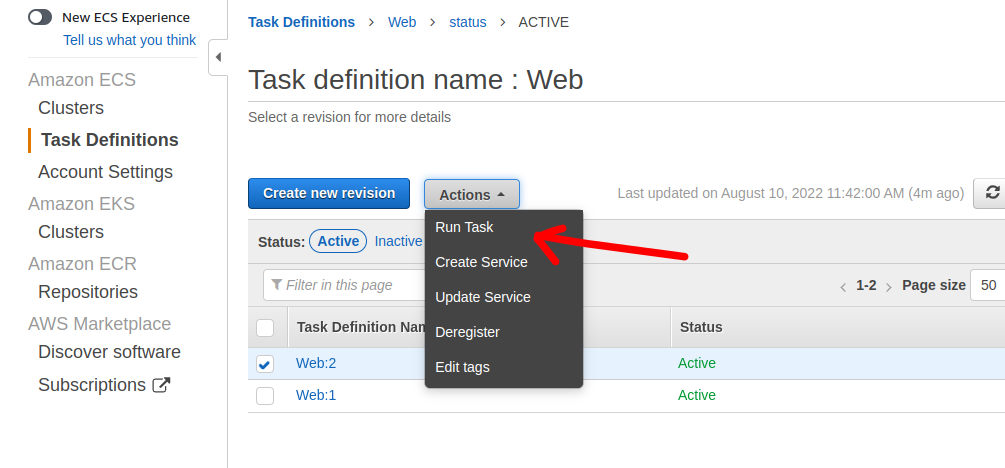Viewport: 1005px width, 468px height.
Task: Click the AWS Marketplace section heading
Action: [x=99, y=324]
